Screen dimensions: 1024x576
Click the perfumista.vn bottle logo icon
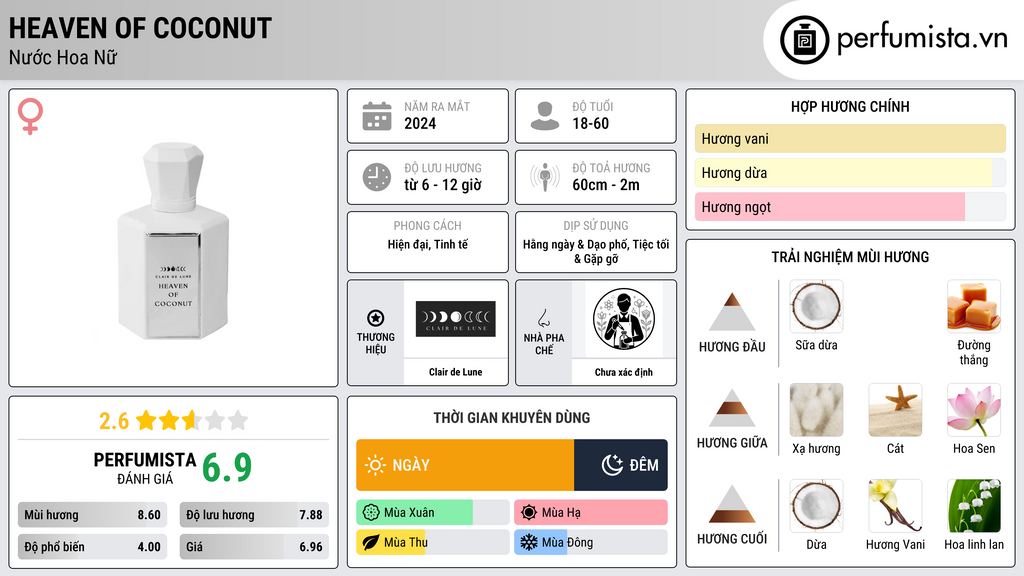[x=804, y=40]
